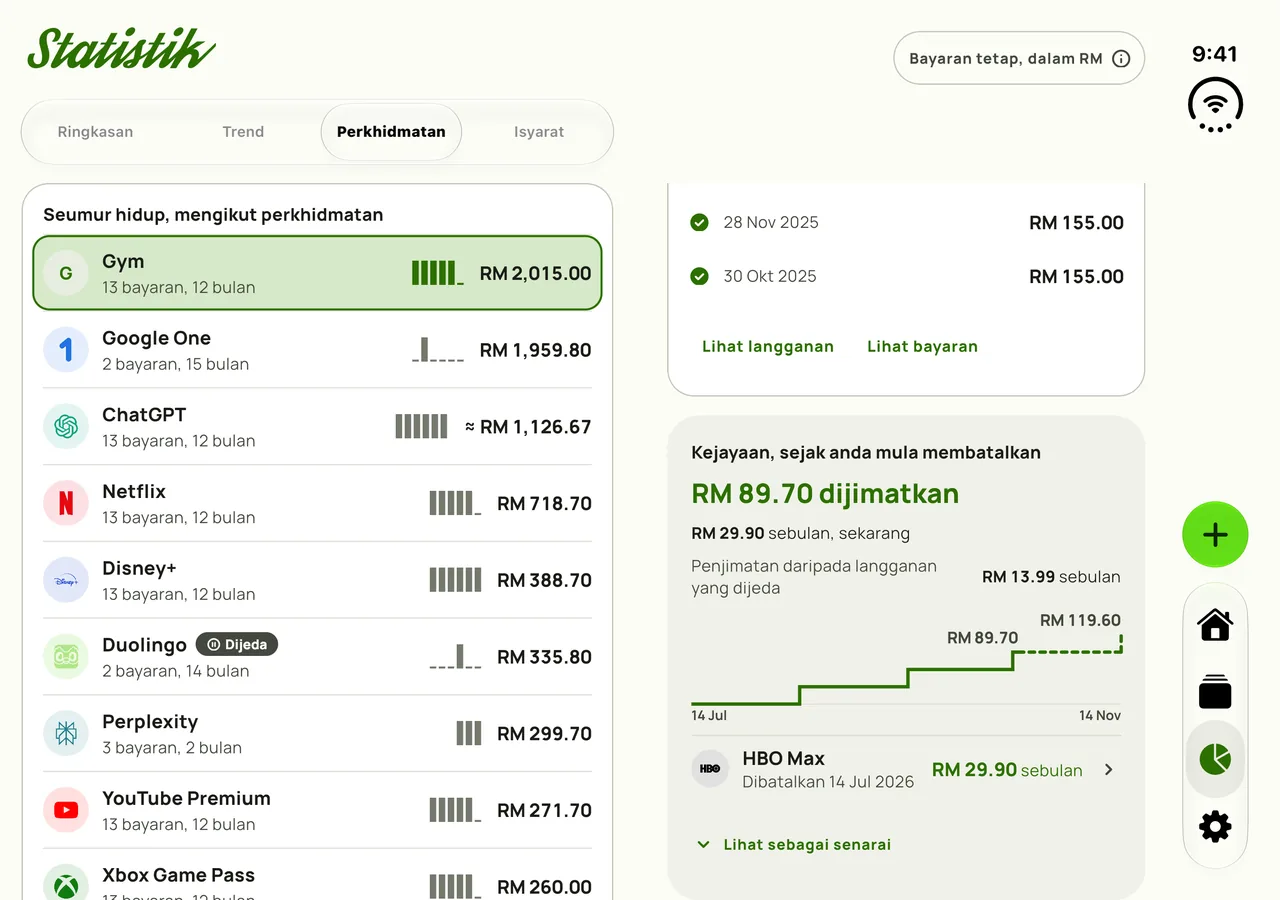This screenshot has width=1280, height=900.
Task: Click the Lihat langganan link
Action: pyautogui.click(x=768, y=347)
